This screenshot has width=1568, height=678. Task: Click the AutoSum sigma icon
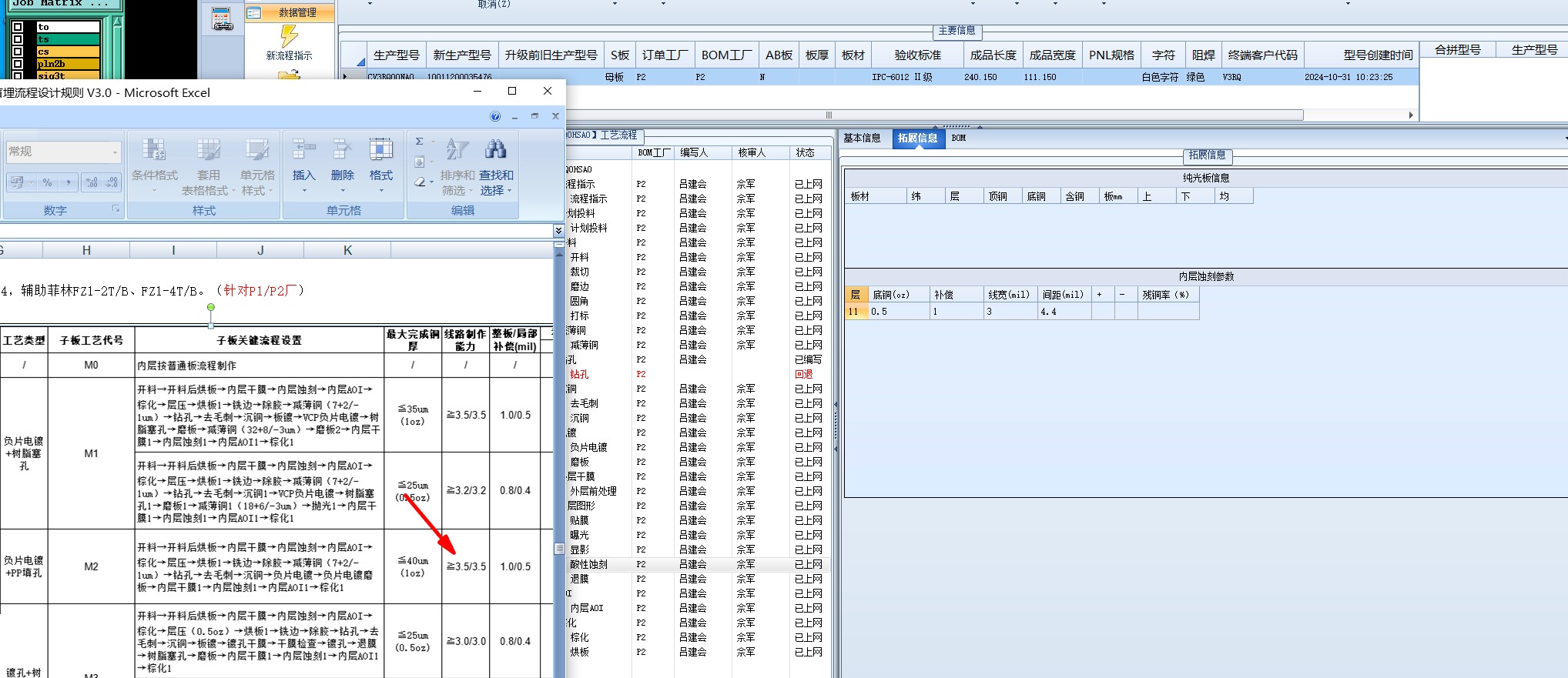click(x=420, y=142)
